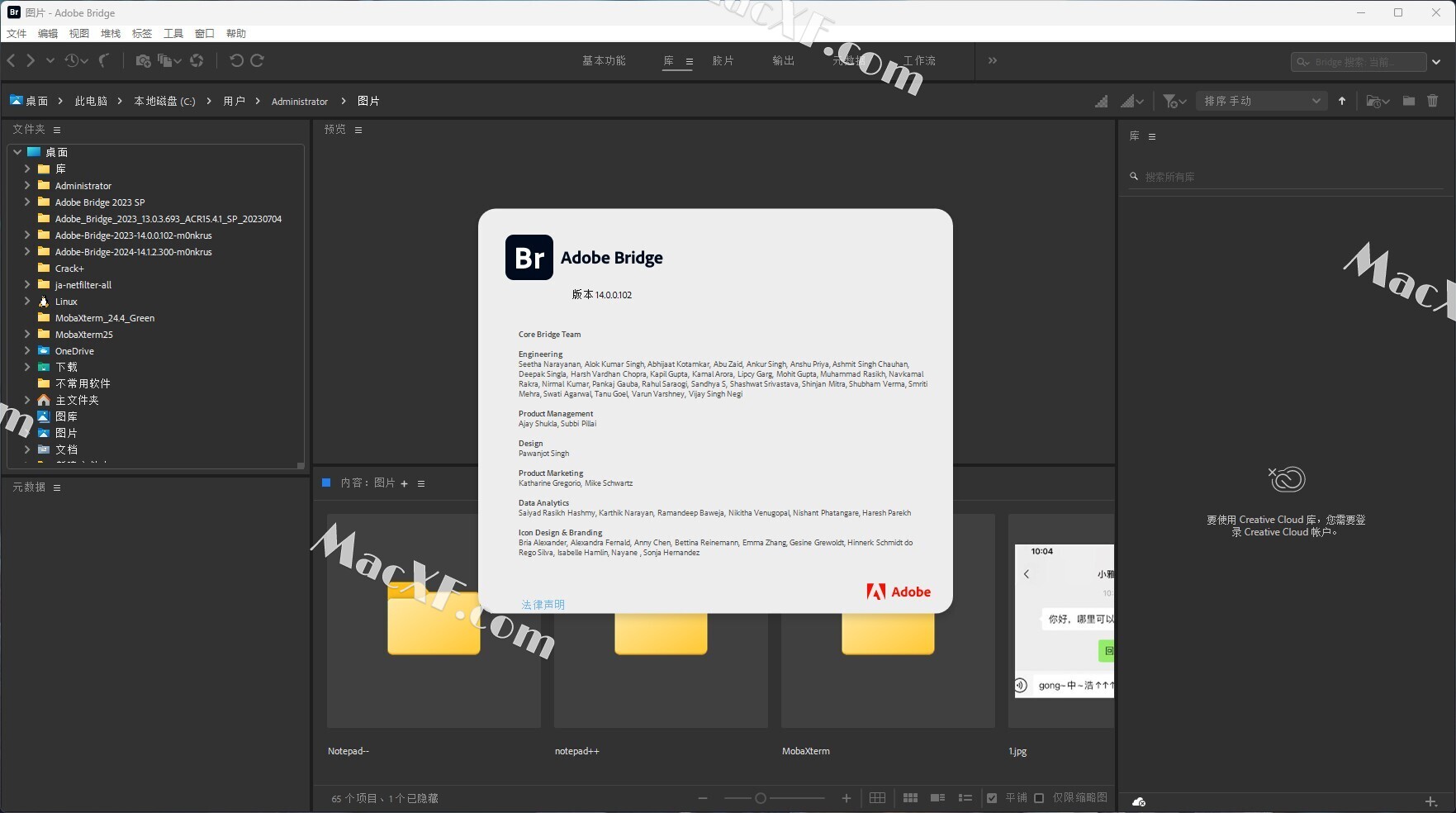This screenshot has width=1456, height=813.
Task: Open the Preview panel menu
Action: (358, 130)
